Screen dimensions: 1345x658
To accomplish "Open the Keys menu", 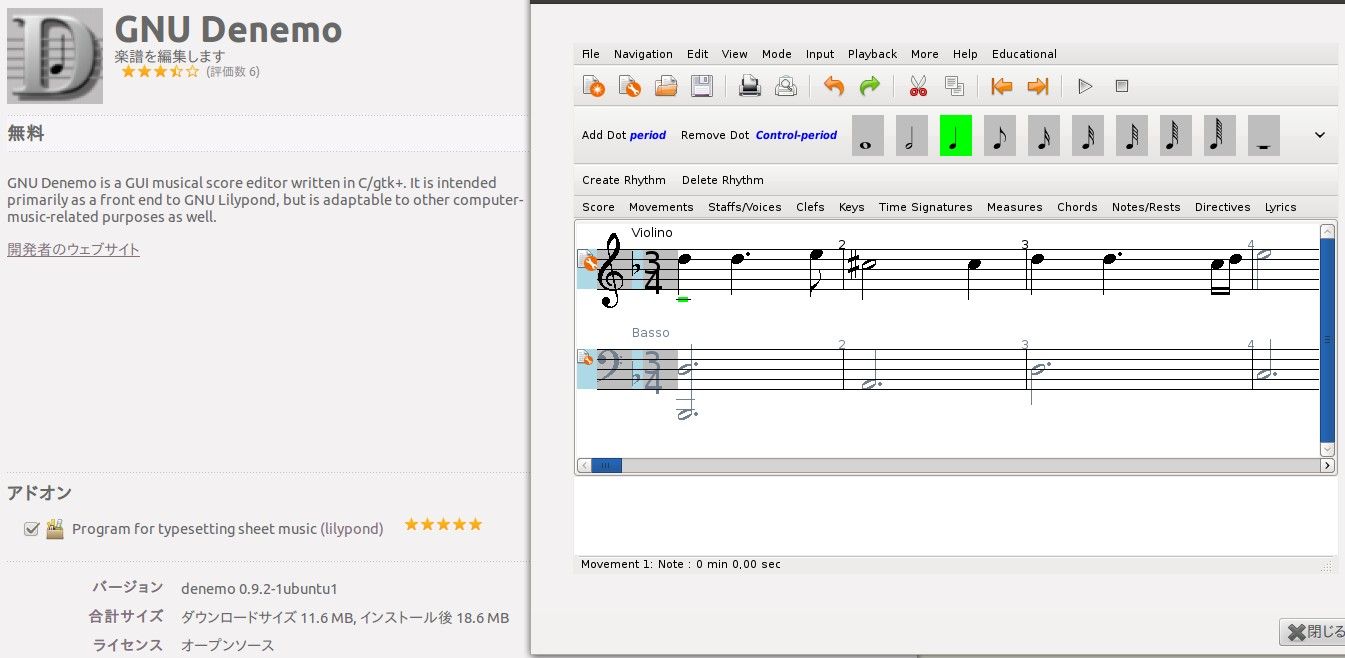I will coord(852,207).
